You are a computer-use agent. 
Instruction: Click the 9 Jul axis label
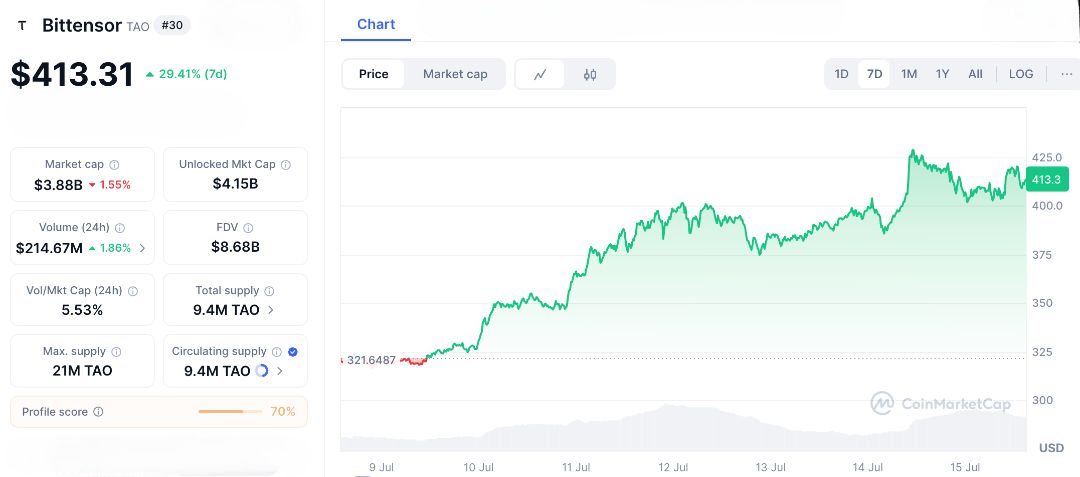tap(383, 467)
